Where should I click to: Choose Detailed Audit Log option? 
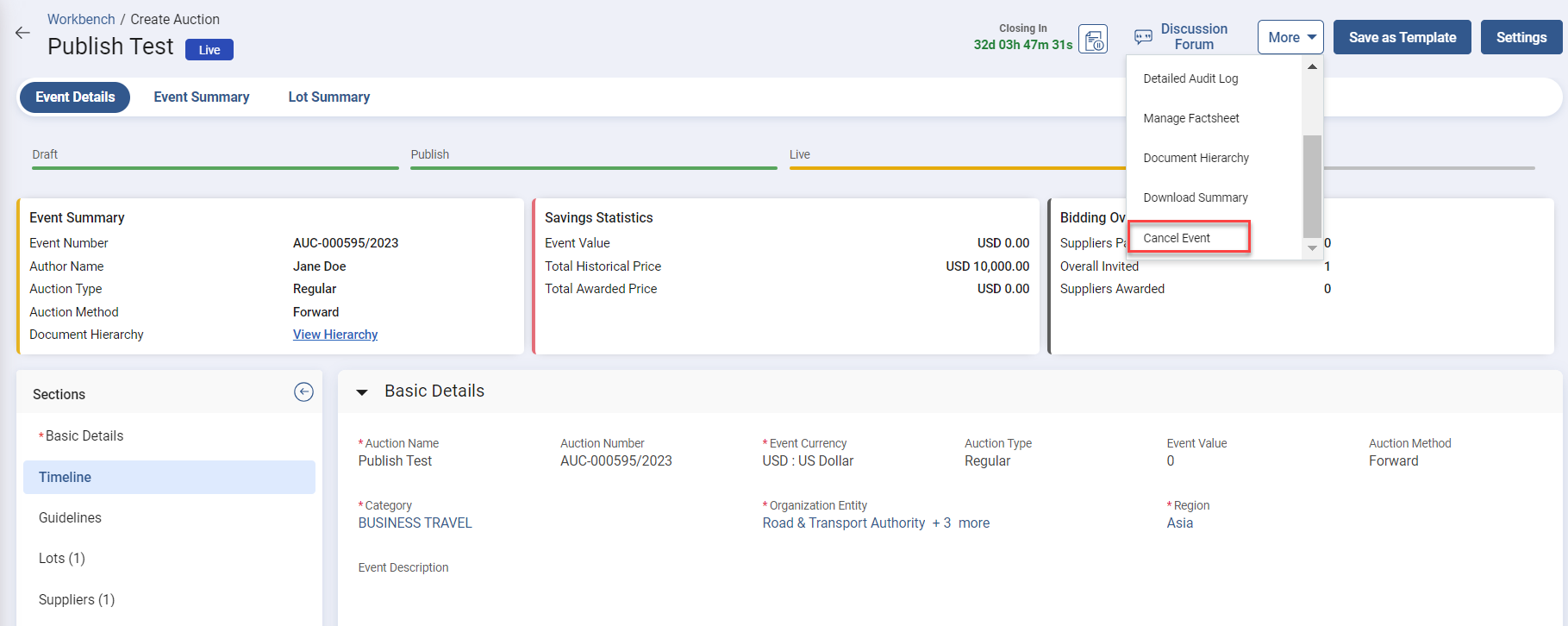(x=1190, y=78)
